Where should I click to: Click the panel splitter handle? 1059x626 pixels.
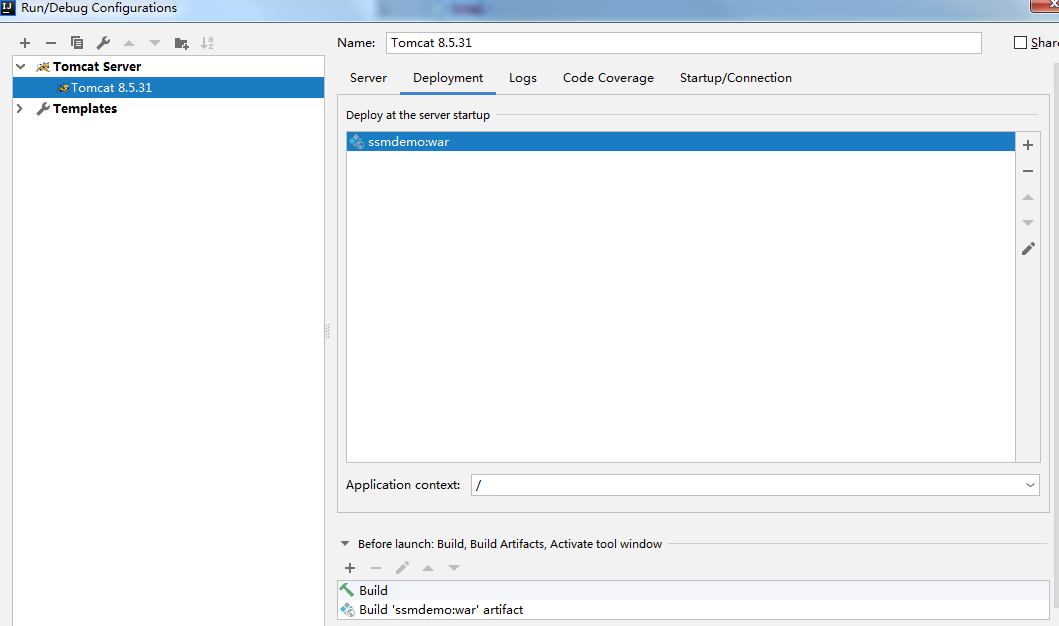pos(328,331)
